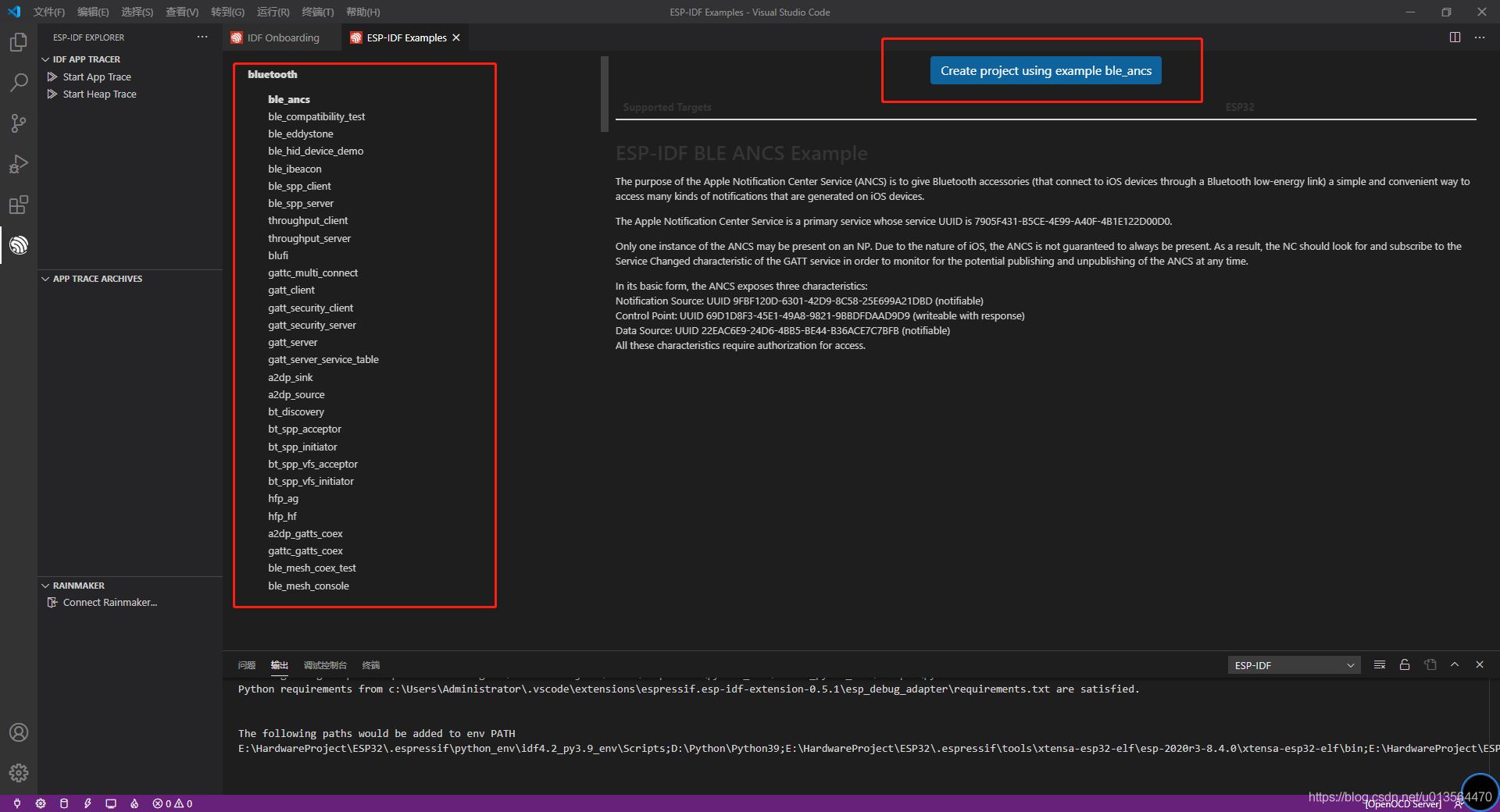Click Create project using example ble_ancs
This screenshot has height=812, width=1500.
pos(1045,70)
